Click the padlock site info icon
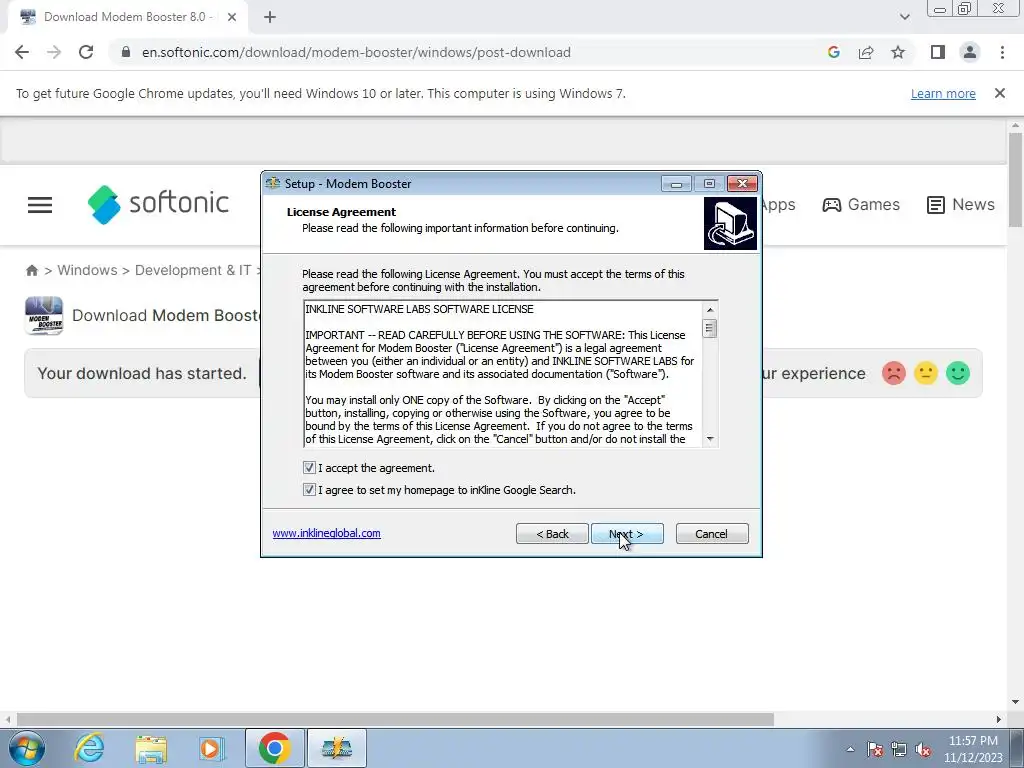Screen dimensions: 1024x768 coord(126,52)
